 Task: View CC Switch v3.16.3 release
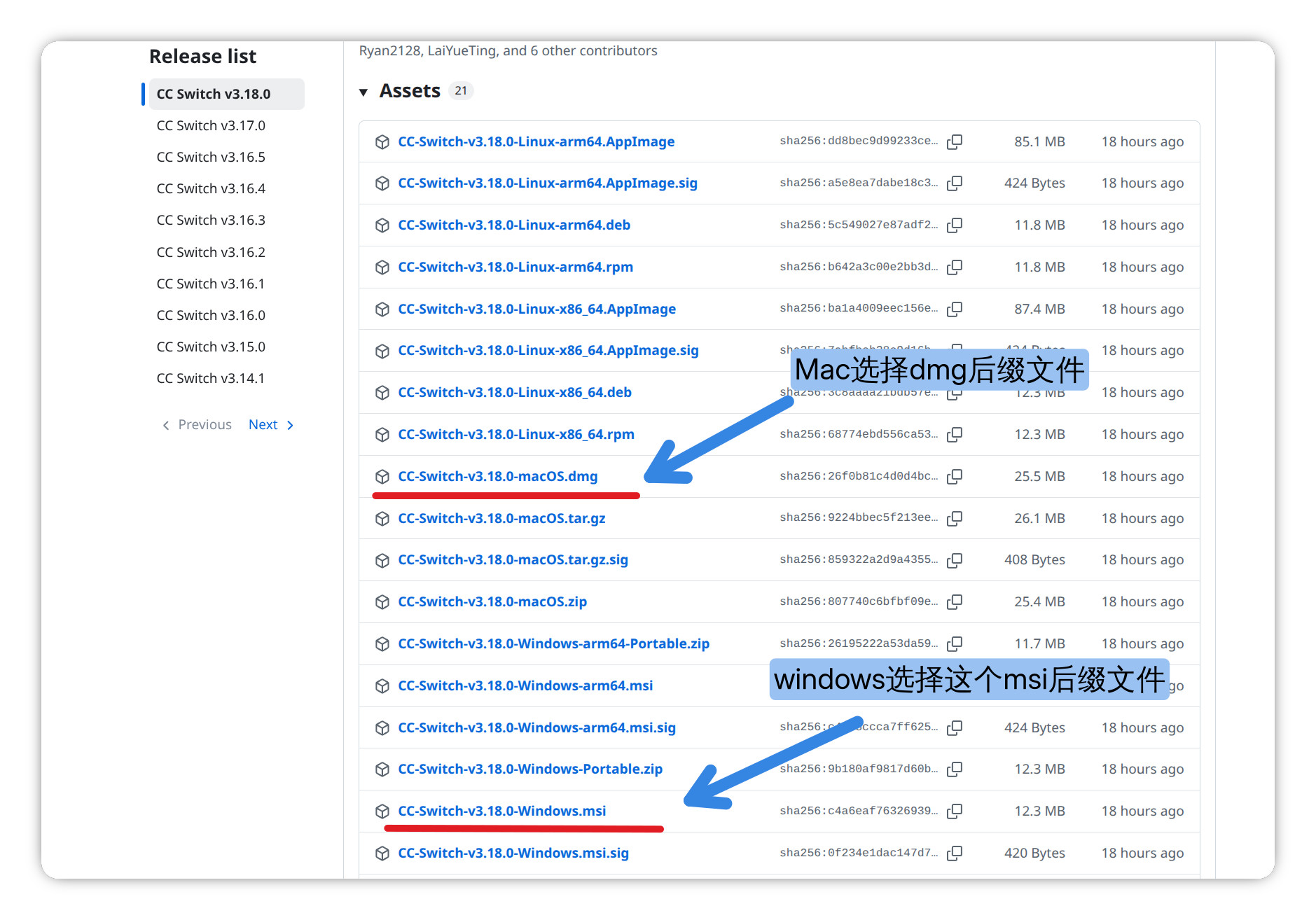(x=211, y=220)
